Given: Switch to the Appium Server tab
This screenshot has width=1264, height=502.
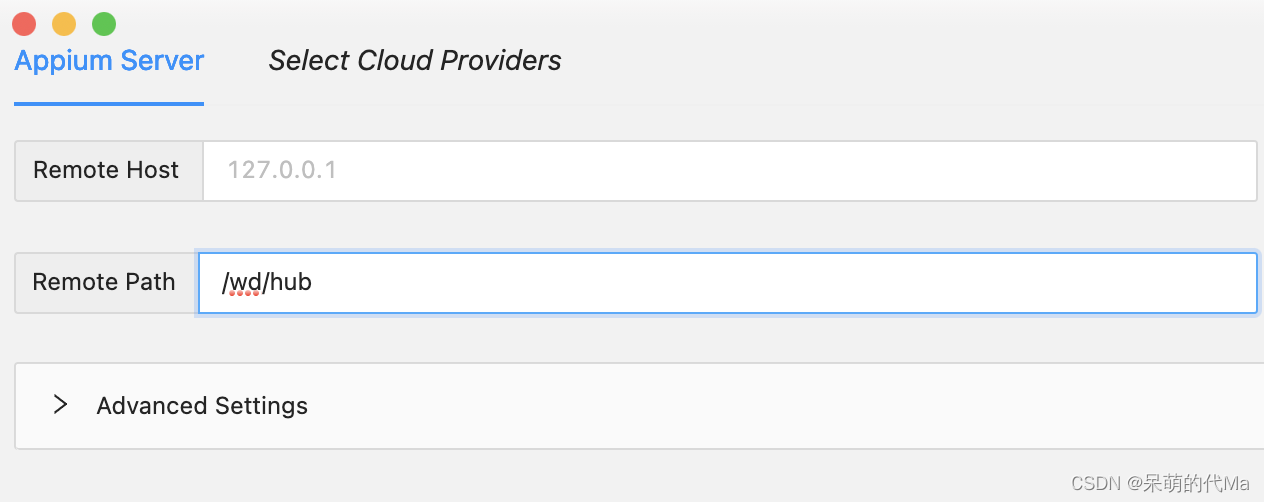Looking at the screenshot, I should [109, 61].
